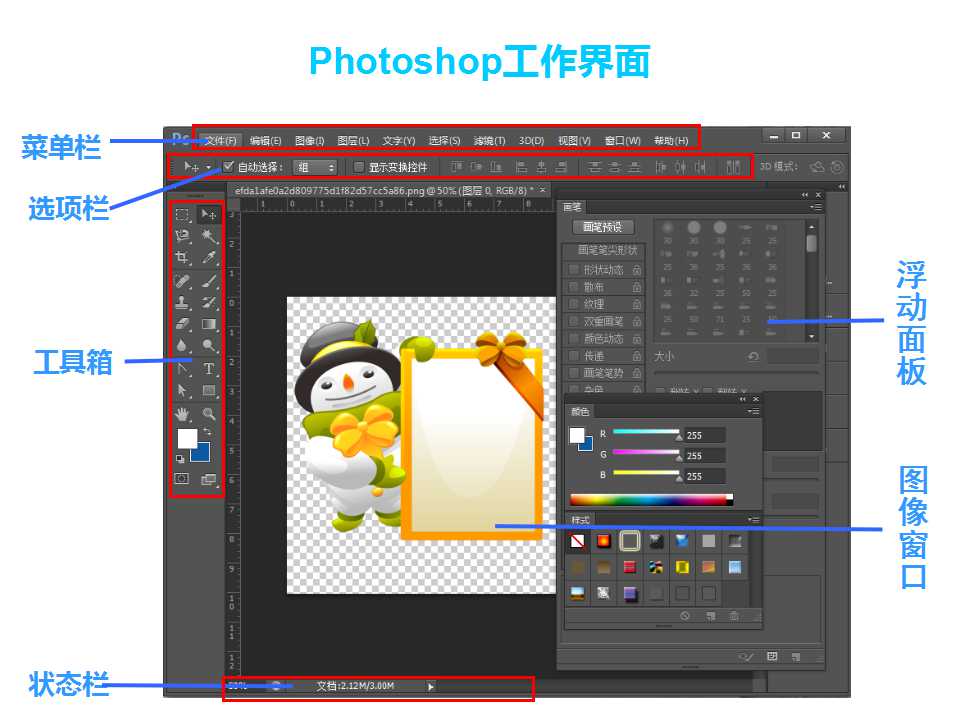Choose the Crop tool
The image size is (960, 720).
coord(182,257)
